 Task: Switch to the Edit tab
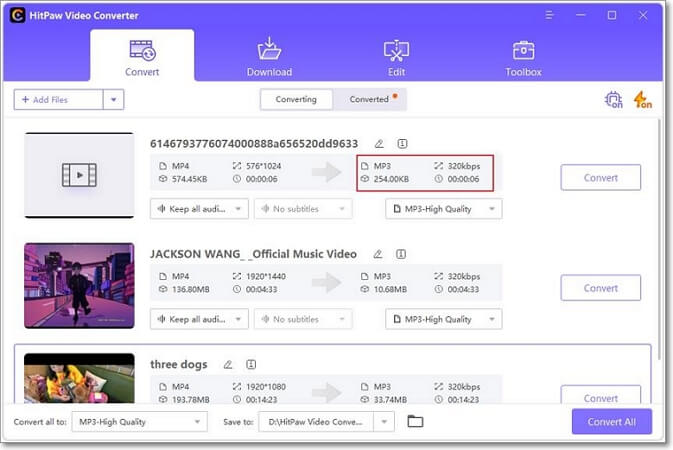pos(396,56)
